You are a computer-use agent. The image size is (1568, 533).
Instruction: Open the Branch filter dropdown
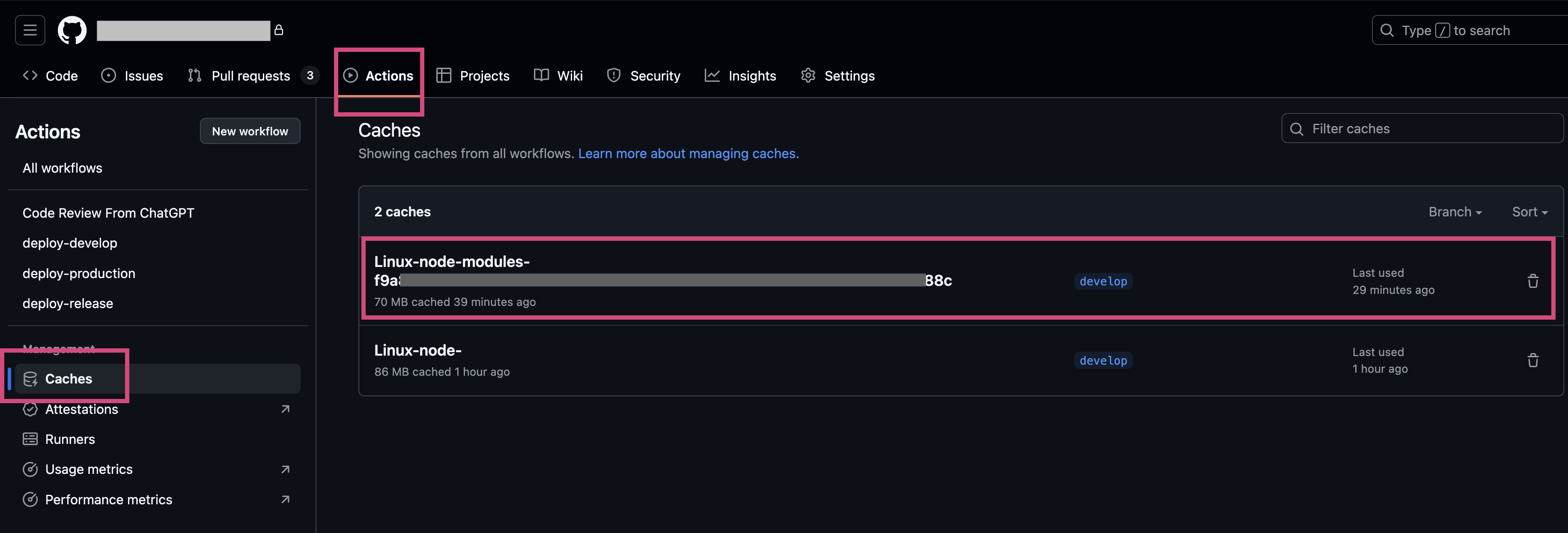[x=1455, y=211]
